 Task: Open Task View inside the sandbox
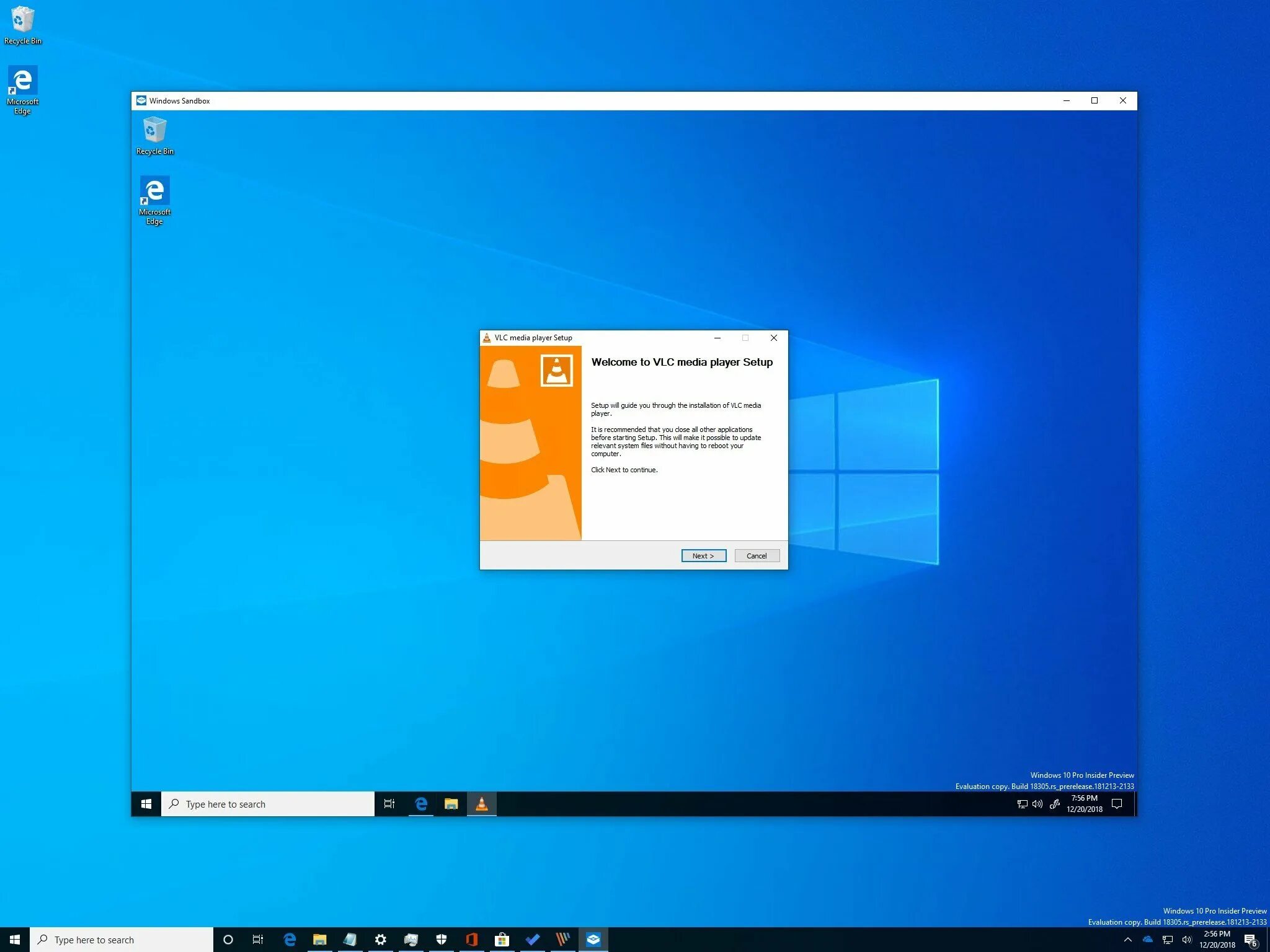pyautogui.click(x=389, y=804)
